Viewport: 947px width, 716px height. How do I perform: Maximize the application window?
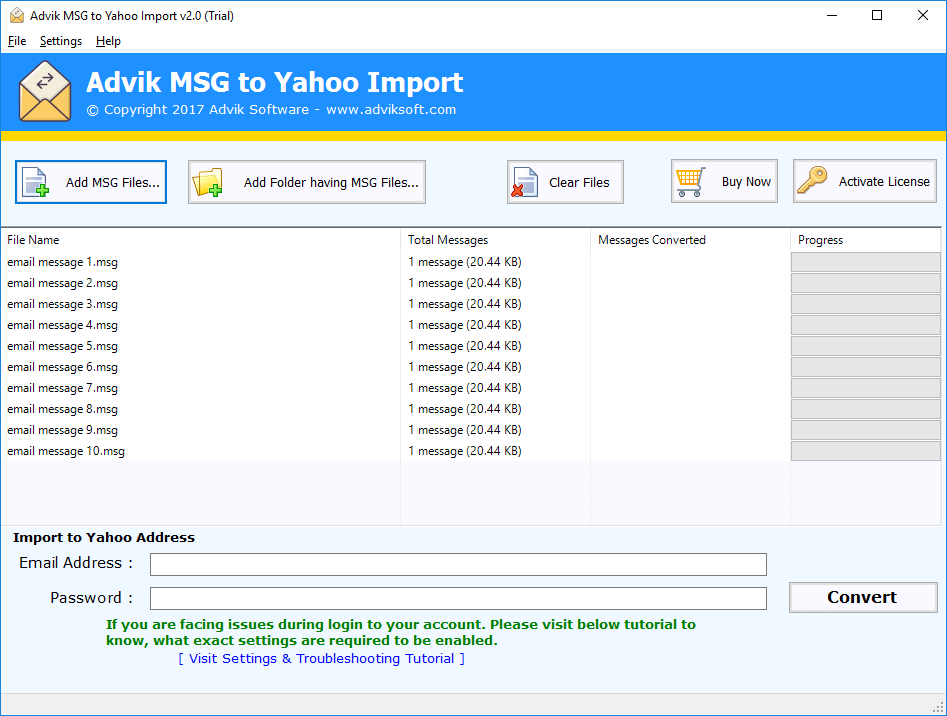[877, 16]
